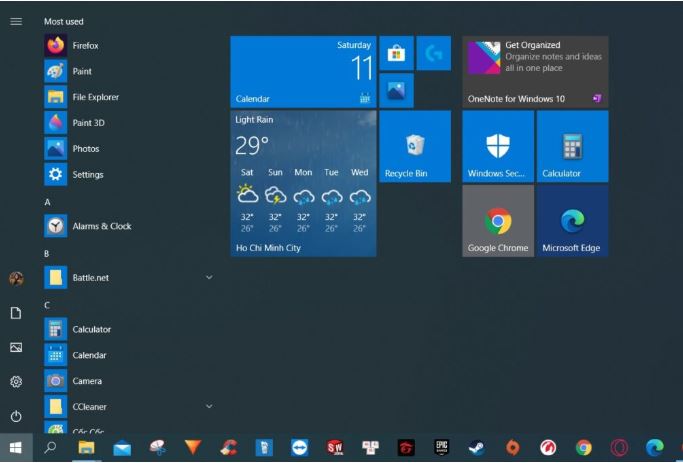Launch CCleaner from the taskbar
683x463 pixels.
coord(229,447)
